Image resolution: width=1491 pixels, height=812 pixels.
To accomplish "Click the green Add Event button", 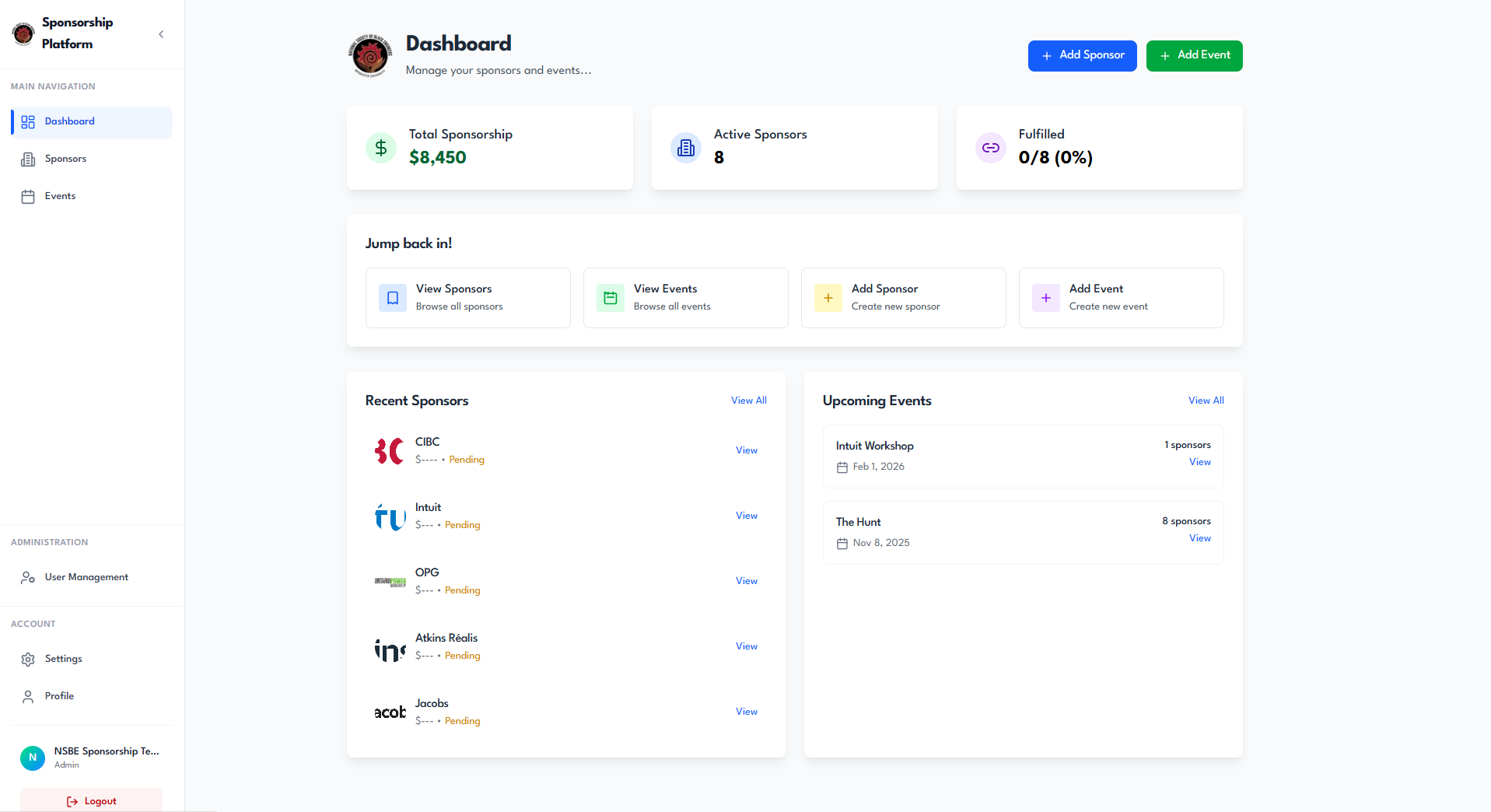I will [1194, 56].
